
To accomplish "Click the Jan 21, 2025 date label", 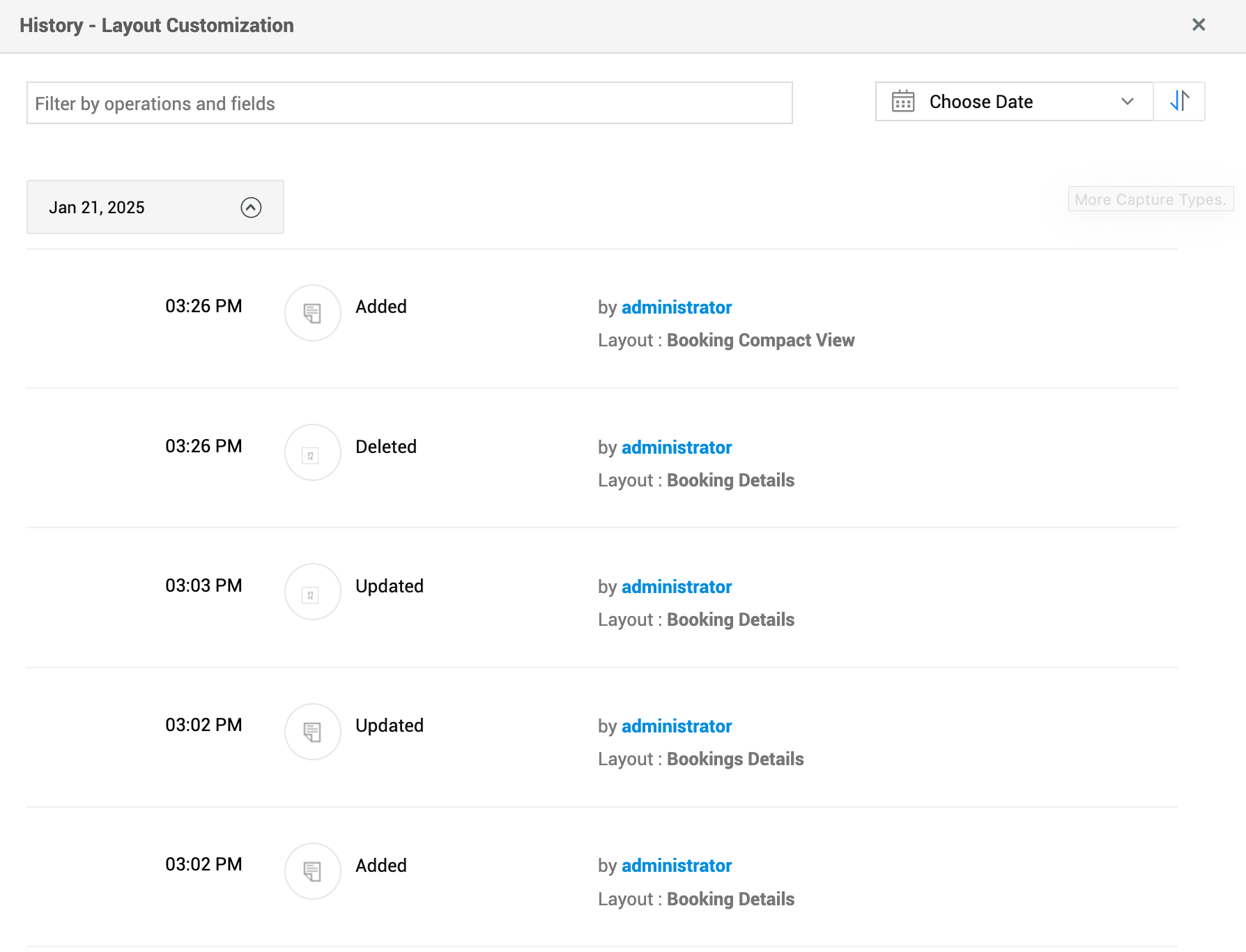I will coord(97,208).
